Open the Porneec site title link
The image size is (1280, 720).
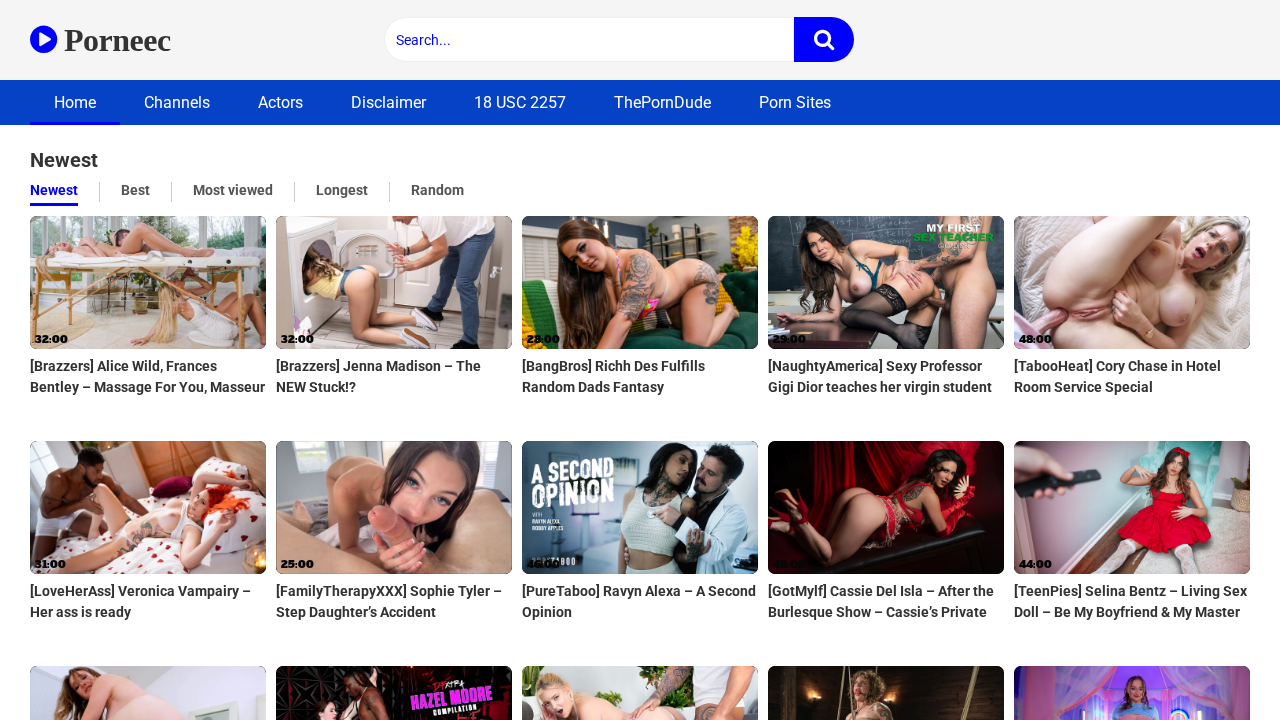[117, 40]
